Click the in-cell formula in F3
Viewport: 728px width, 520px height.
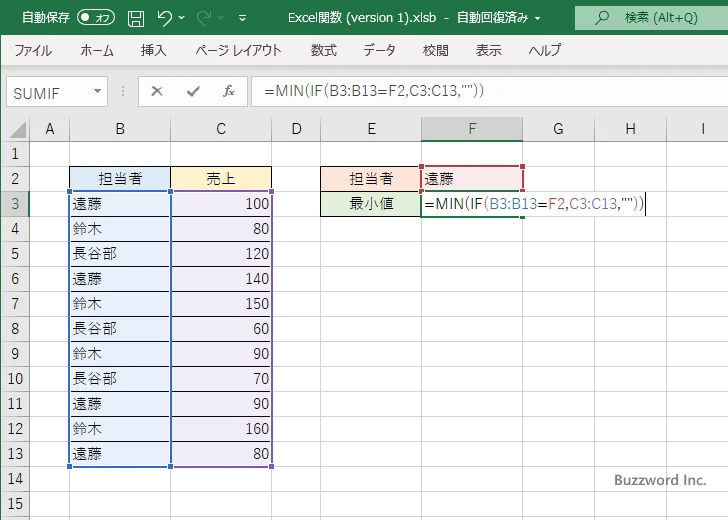pyautogui.click(x=534, y=204)
